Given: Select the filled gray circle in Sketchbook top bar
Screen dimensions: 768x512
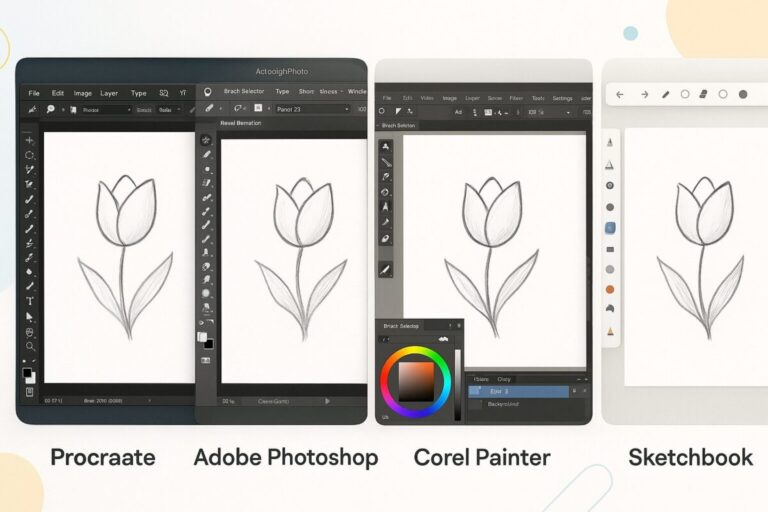Looking at the screenshot, I should (x=743, y=94).
